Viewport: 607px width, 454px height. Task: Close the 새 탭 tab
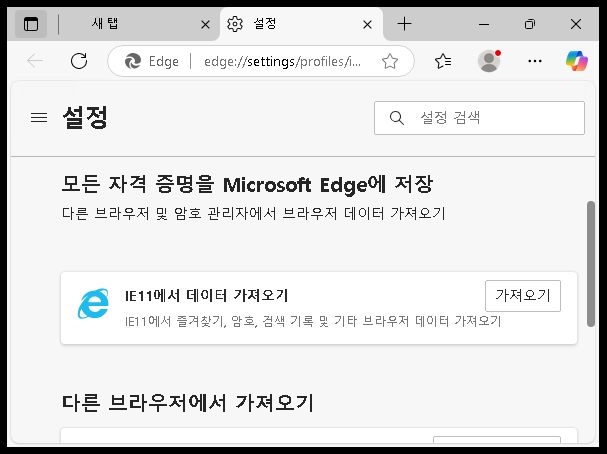206,25
